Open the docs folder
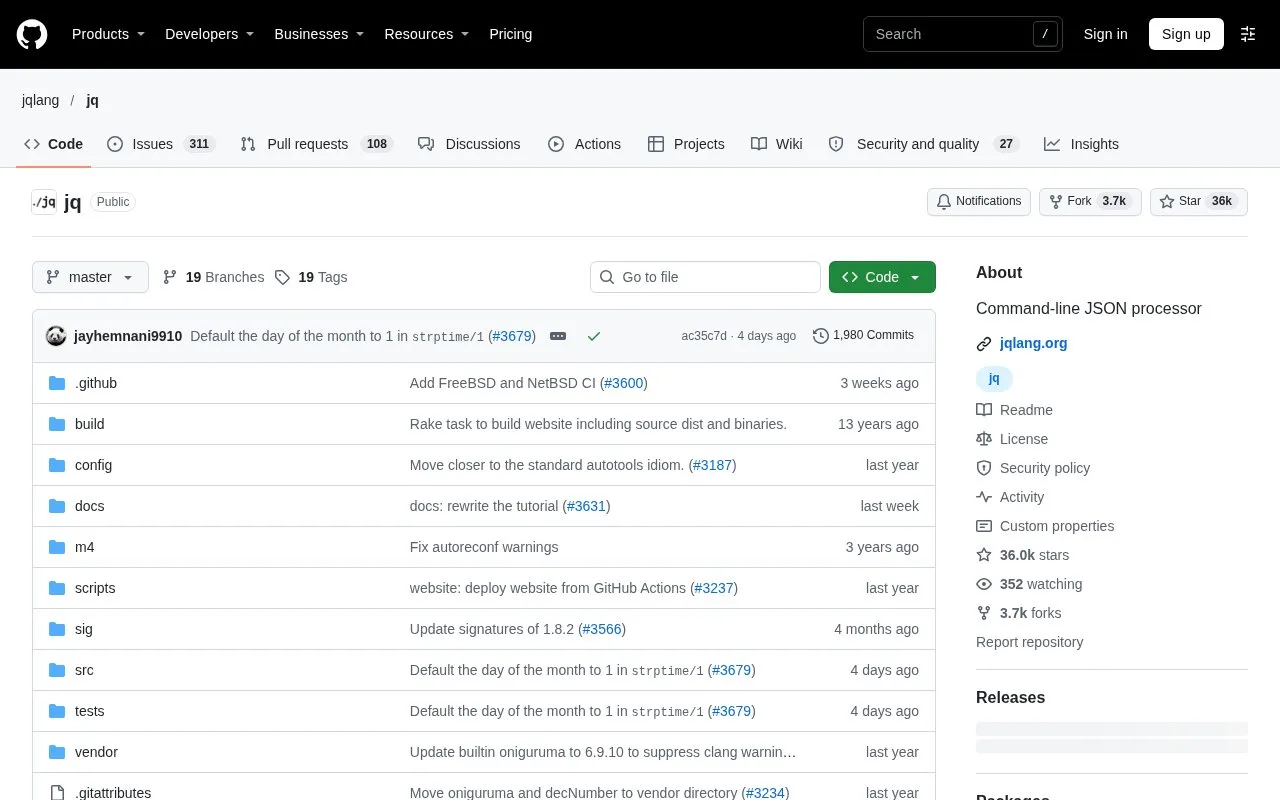This screenshot has height=800, width=1280. 90,506
